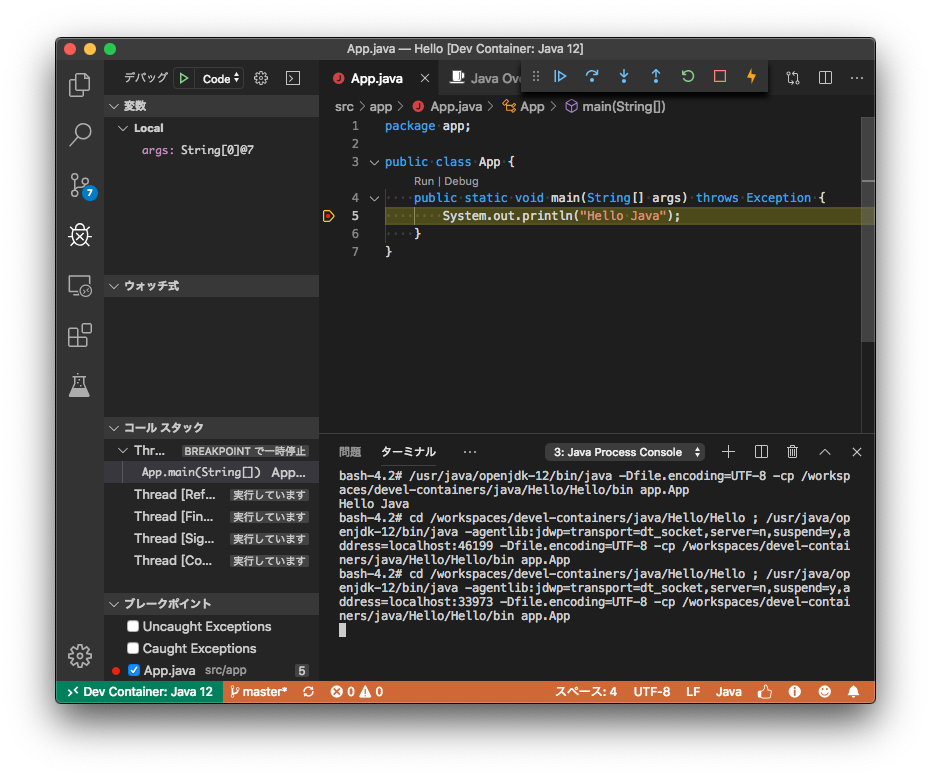Click the Debug CodeLens above main
This screenshot has width=931, height=777.
tap(461, 181)
